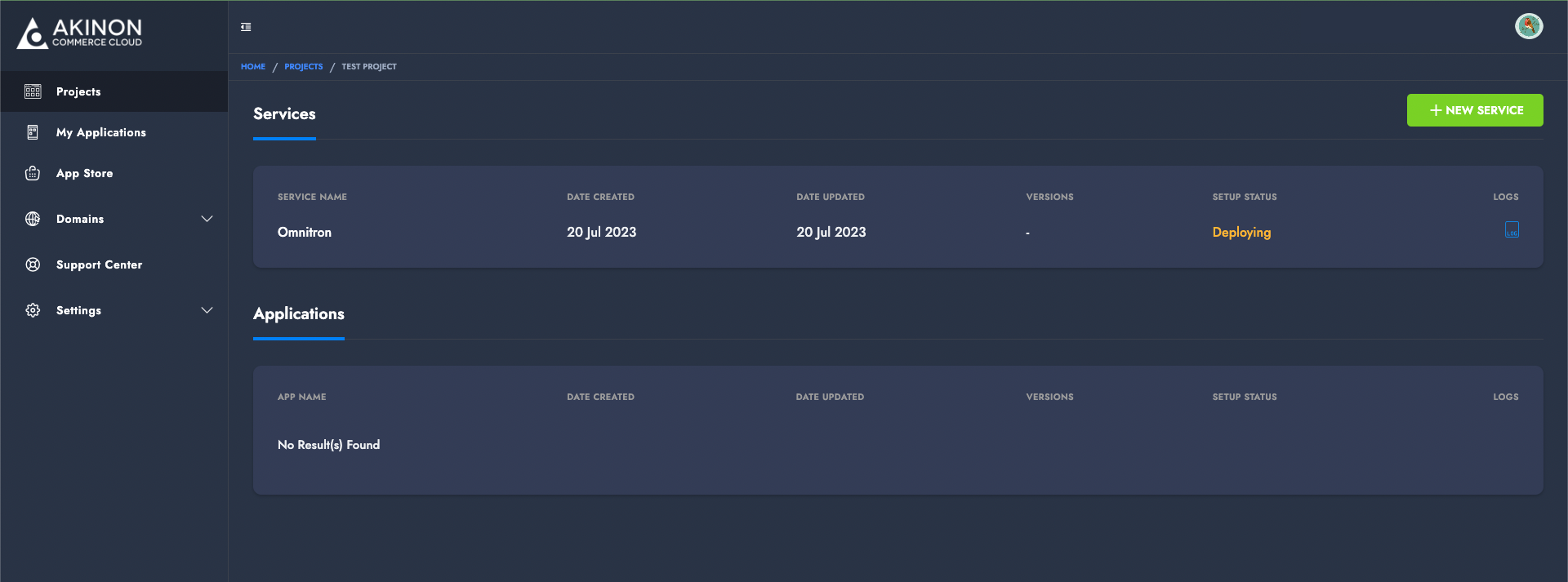Click the App Store basket icon
1568x582 pixels.
(x=33, y=173)
